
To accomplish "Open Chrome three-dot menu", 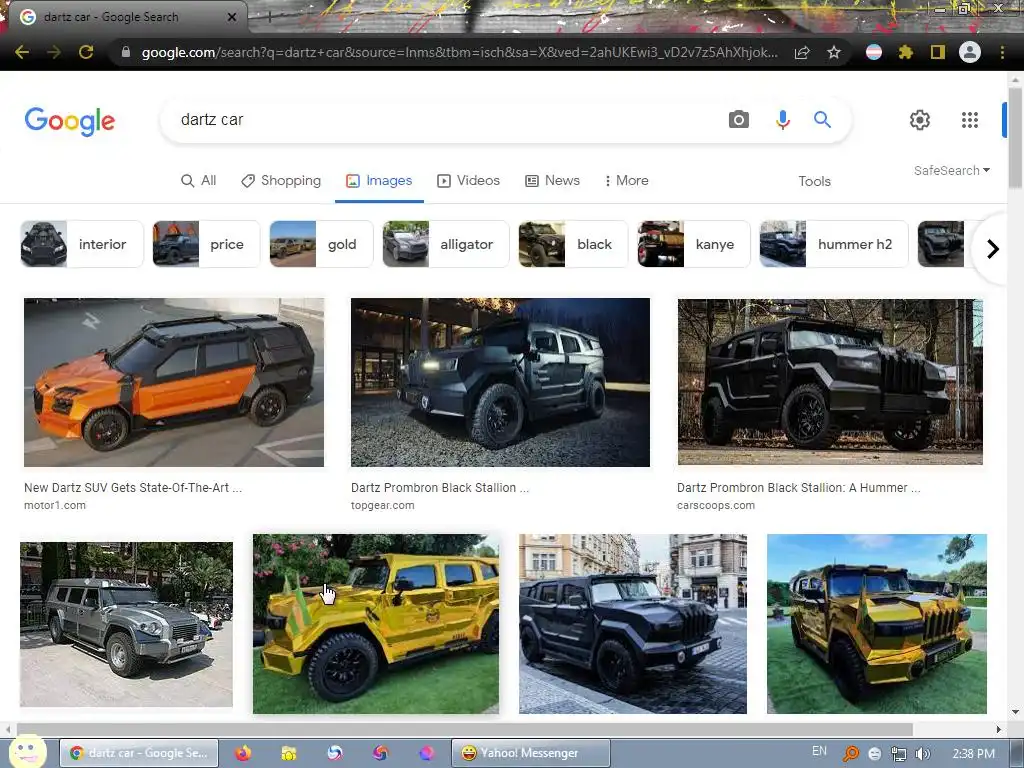I will (1002, 52).
